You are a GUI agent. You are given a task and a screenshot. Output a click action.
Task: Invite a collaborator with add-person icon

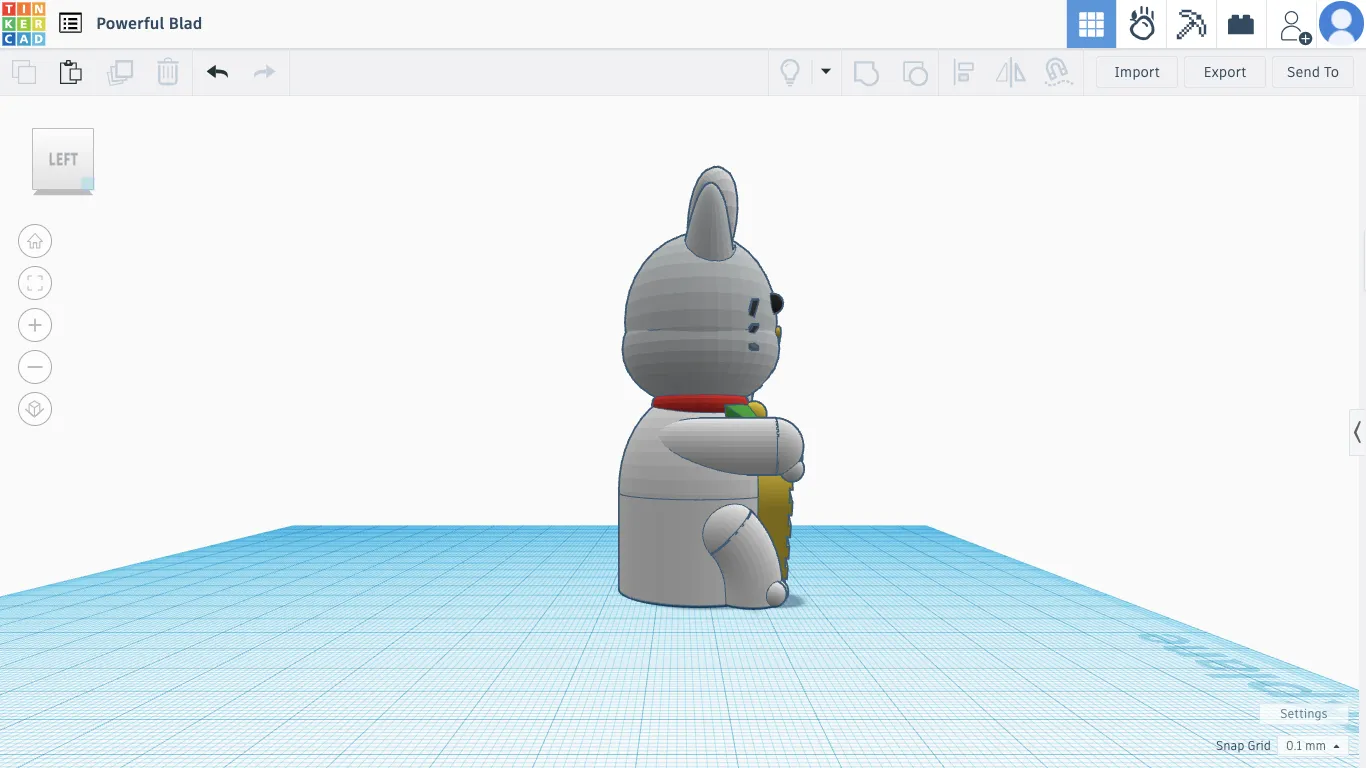[1294, 25]
